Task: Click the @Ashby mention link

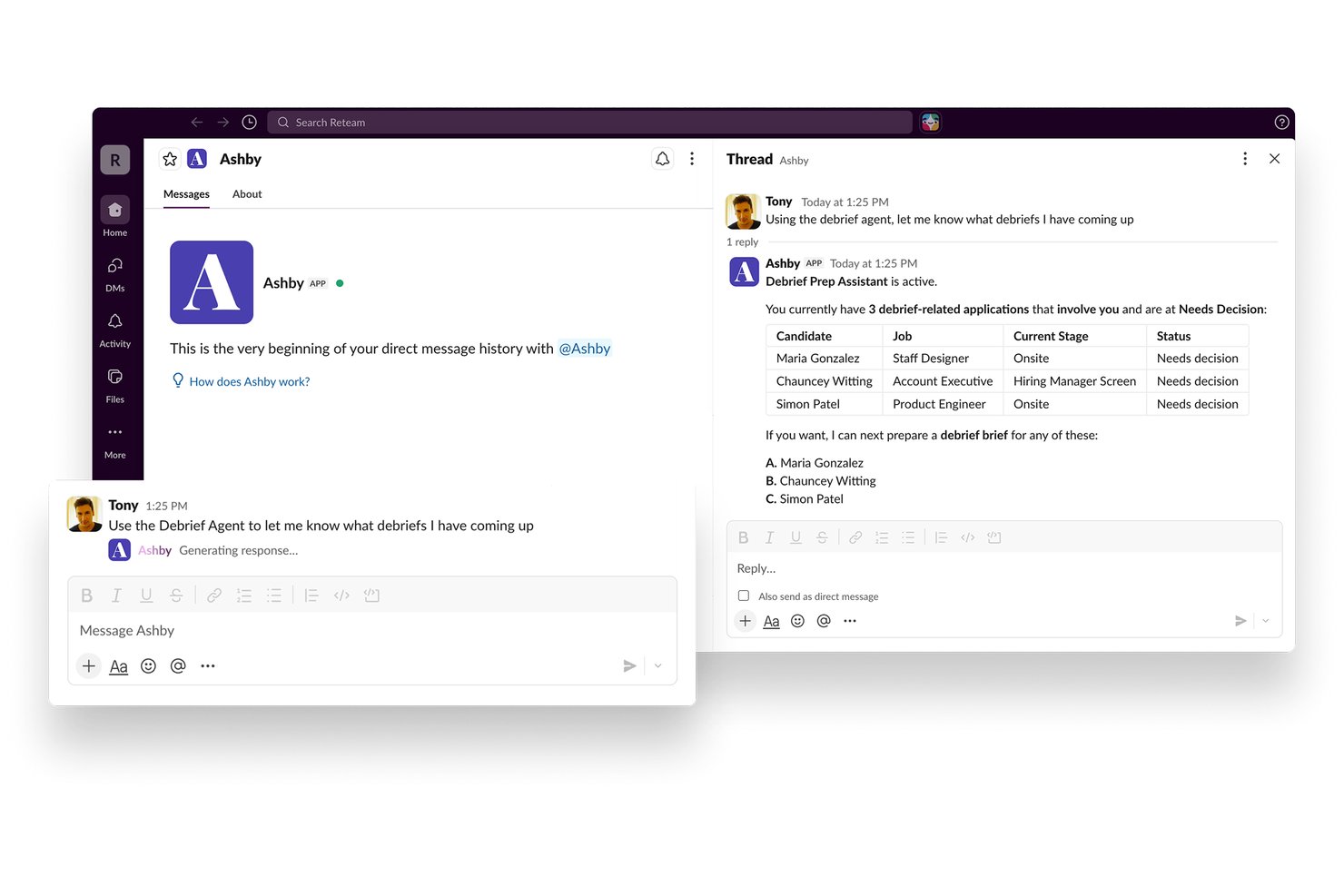Action: tap(584, 349)
